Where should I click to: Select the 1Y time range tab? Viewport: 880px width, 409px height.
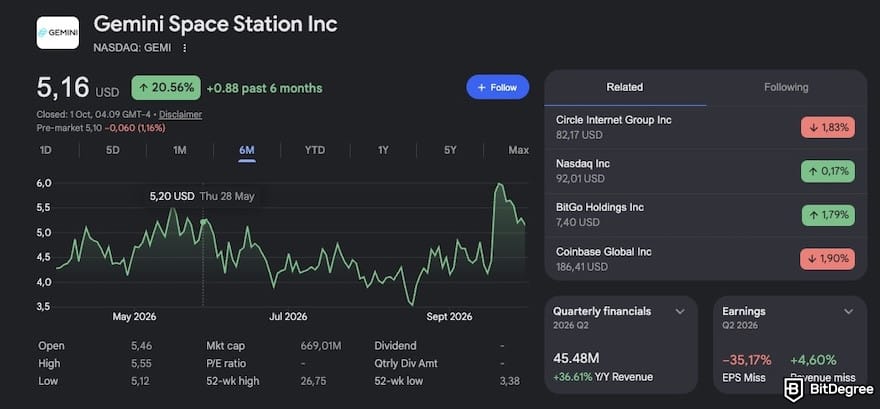[383, 150]
